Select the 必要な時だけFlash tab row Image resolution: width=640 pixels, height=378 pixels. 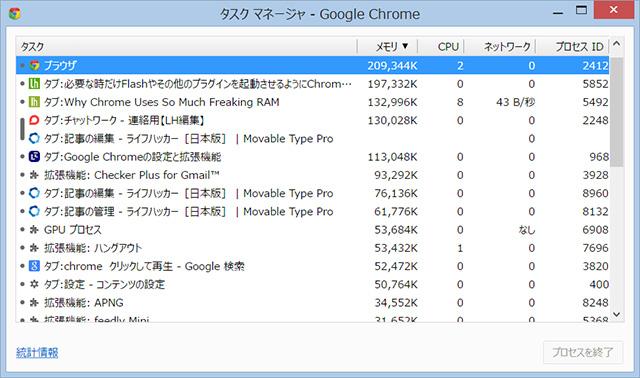(x=312, y=84)
